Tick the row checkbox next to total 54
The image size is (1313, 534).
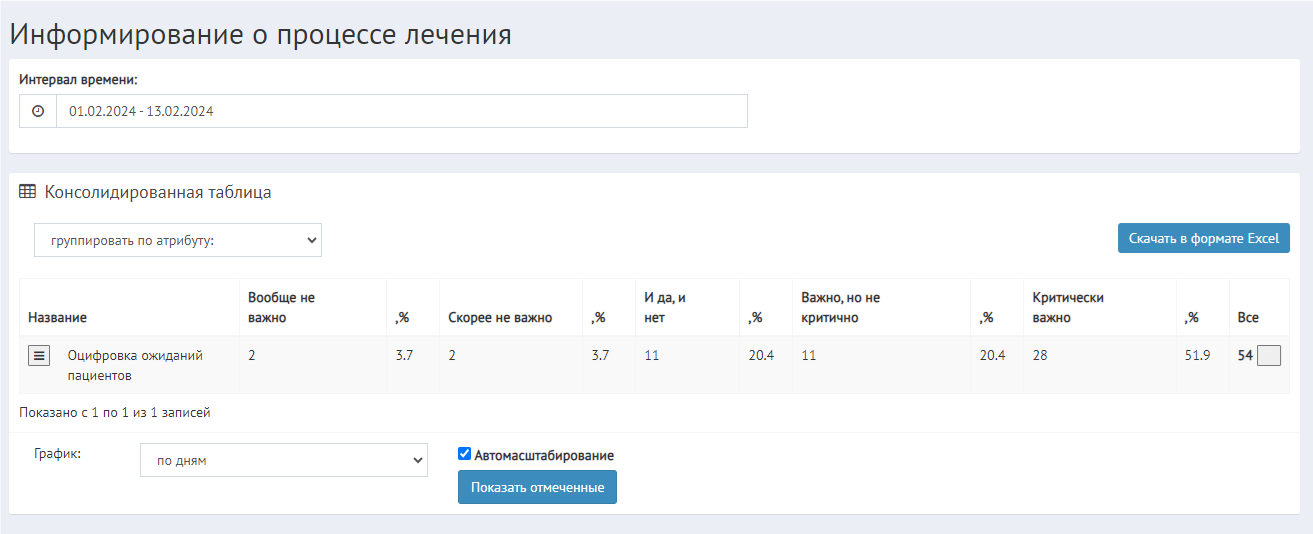pos(1268,356)
